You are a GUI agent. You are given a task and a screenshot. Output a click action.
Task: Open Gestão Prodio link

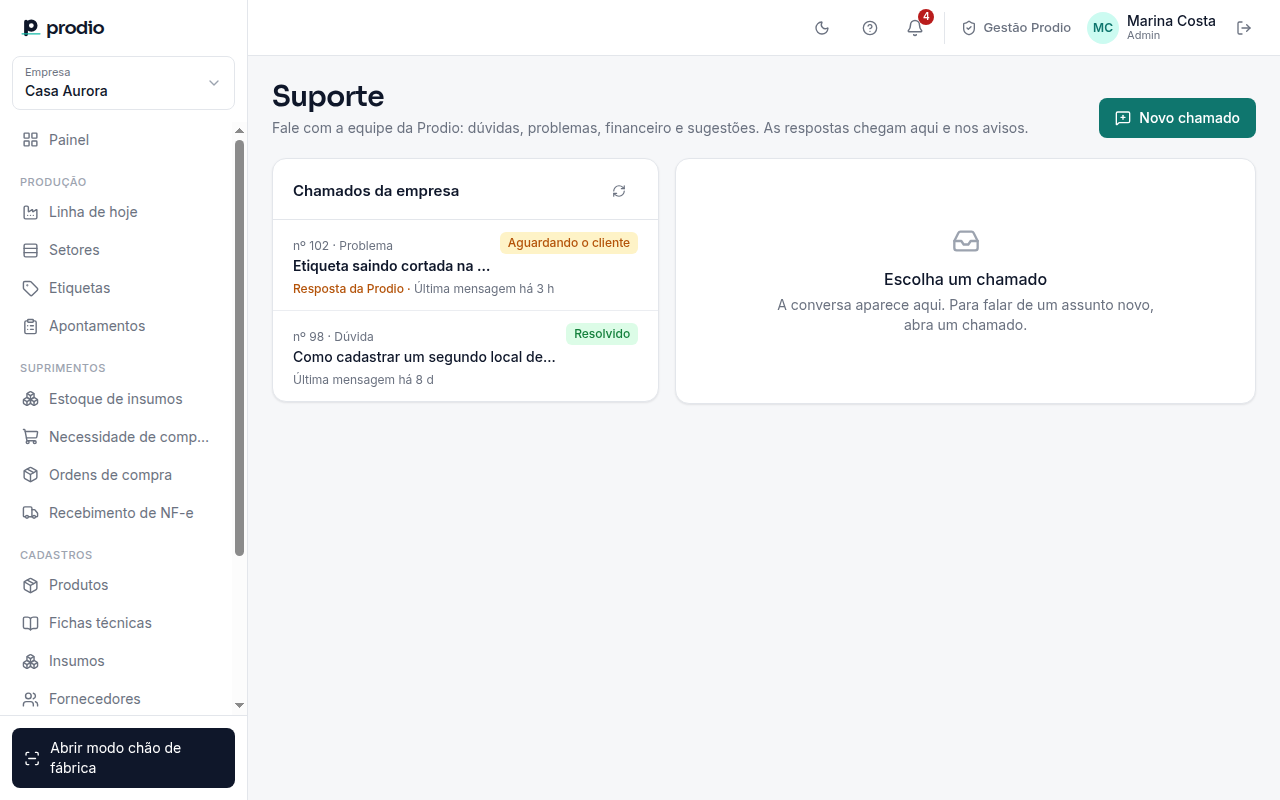coord(1016,28)
